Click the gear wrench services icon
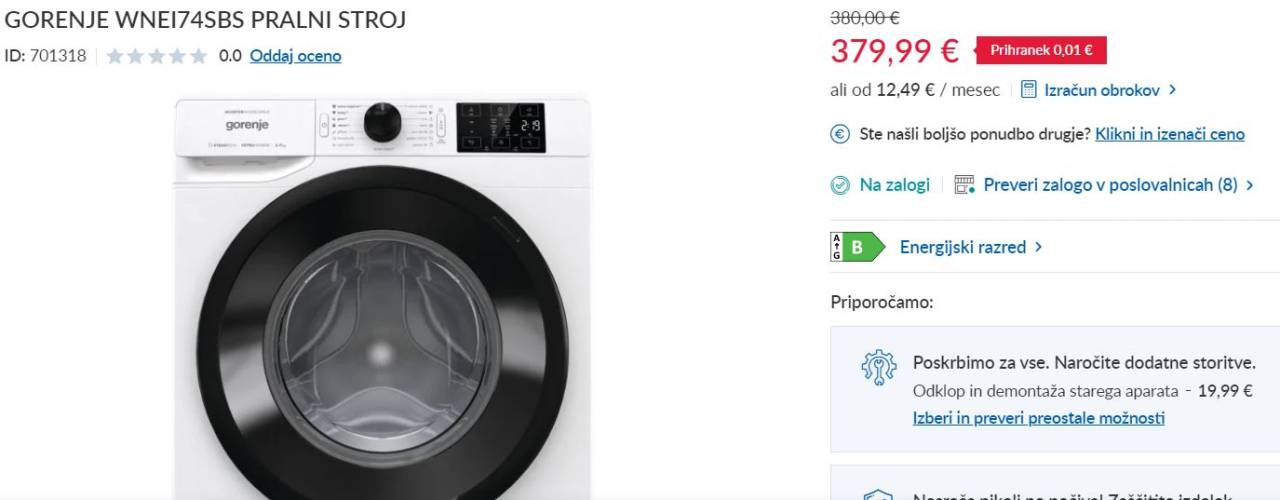Image resolution: width=1280 pixels, height=500 pixels. (x=879, y=368)
